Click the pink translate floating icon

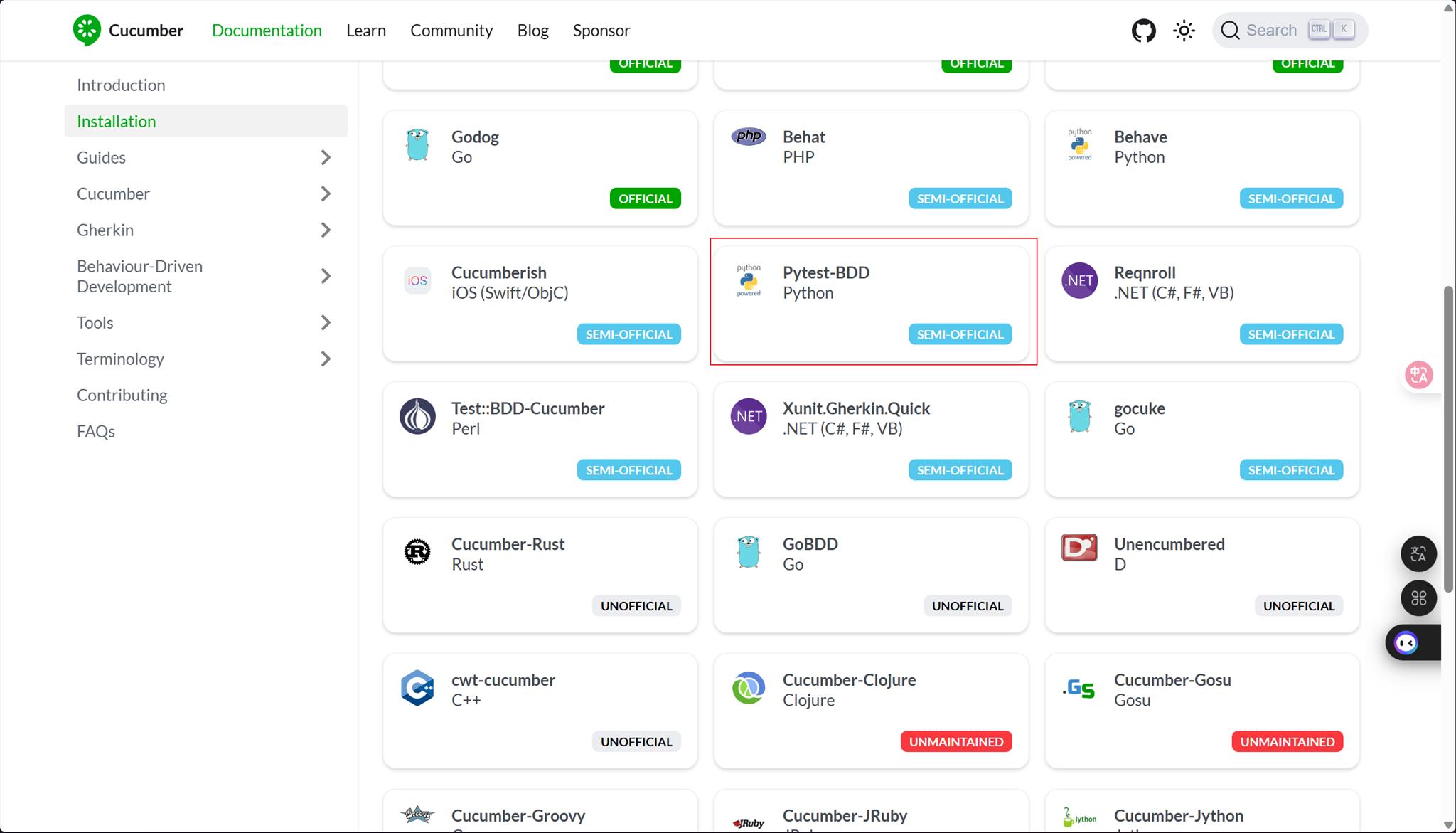tap(1418, 375)
